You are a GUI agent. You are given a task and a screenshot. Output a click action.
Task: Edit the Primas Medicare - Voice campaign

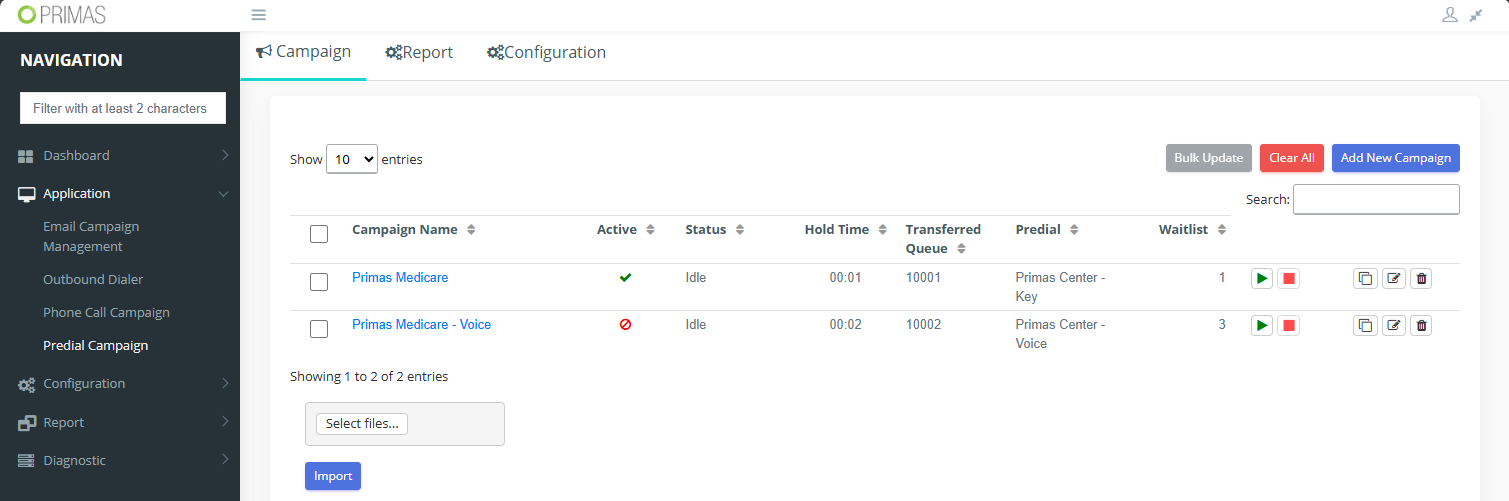[1393, 325]
